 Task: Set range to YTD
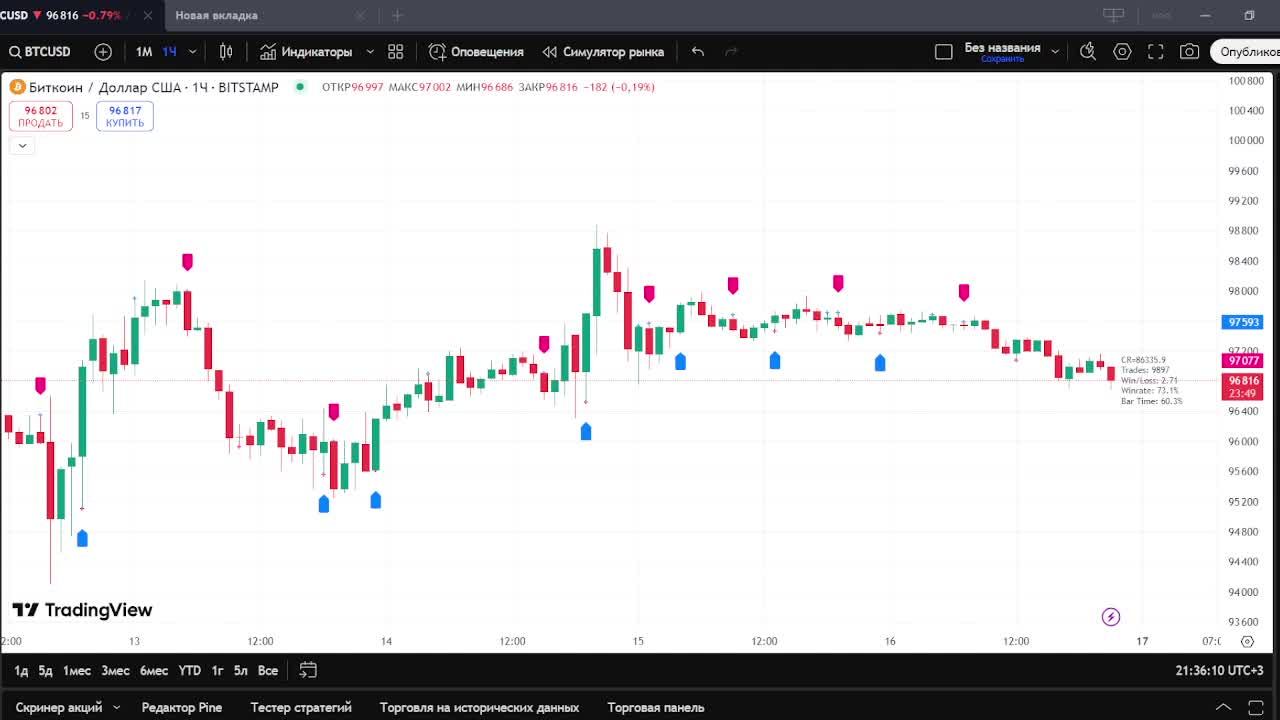190,670
